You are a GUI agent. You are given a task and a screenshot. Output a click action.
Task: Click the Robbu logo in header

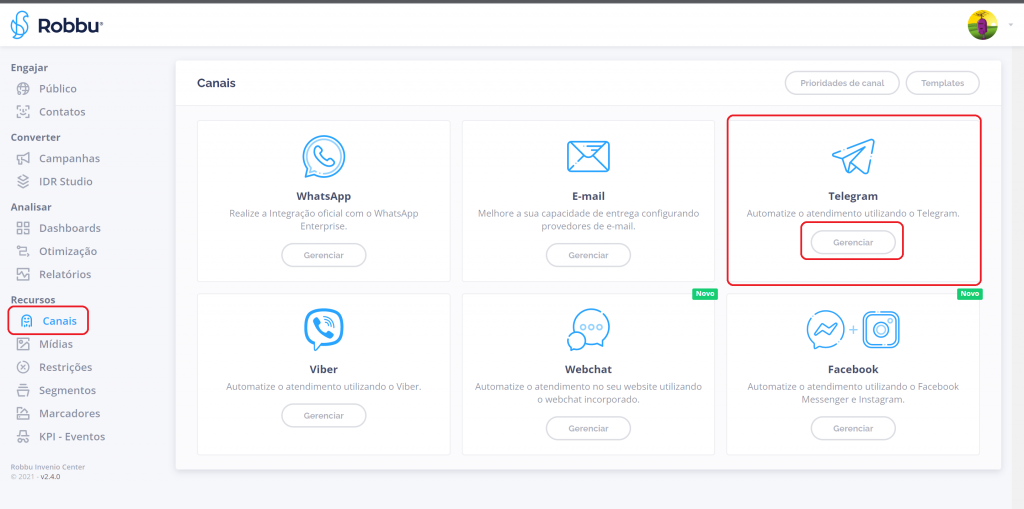point(57,26)
